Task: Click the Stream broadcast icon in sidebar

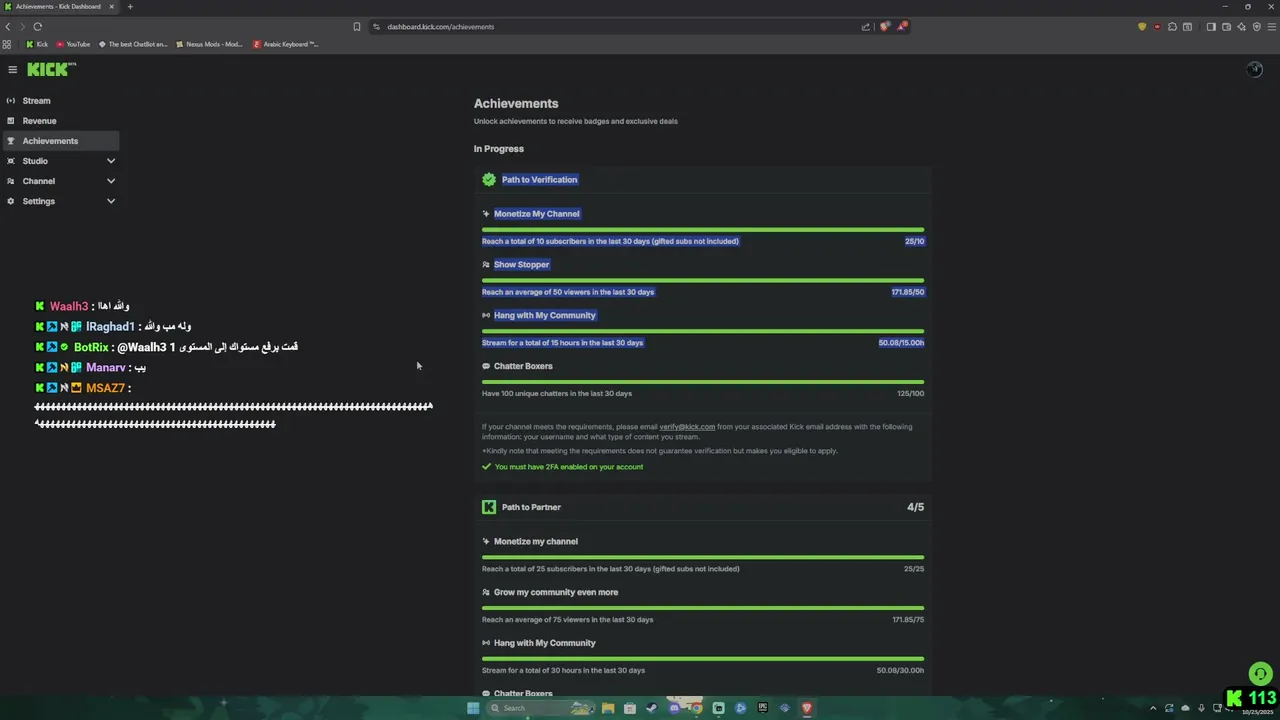Action: click(11, 101)
